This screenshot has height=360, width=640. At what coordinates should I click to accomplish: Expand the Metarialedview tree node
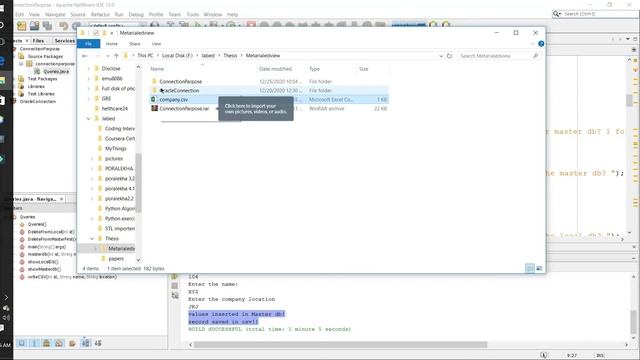(x=96, y=249)
